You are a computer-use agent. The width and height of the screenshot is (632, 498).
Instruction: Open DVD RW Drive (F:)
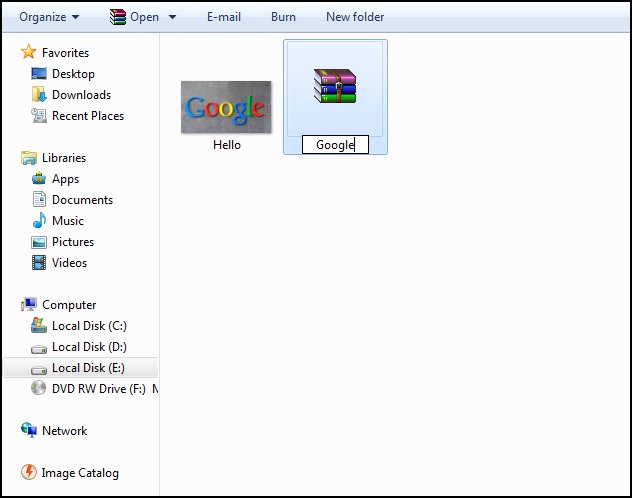pyautogui.click(x=99, y=389)
